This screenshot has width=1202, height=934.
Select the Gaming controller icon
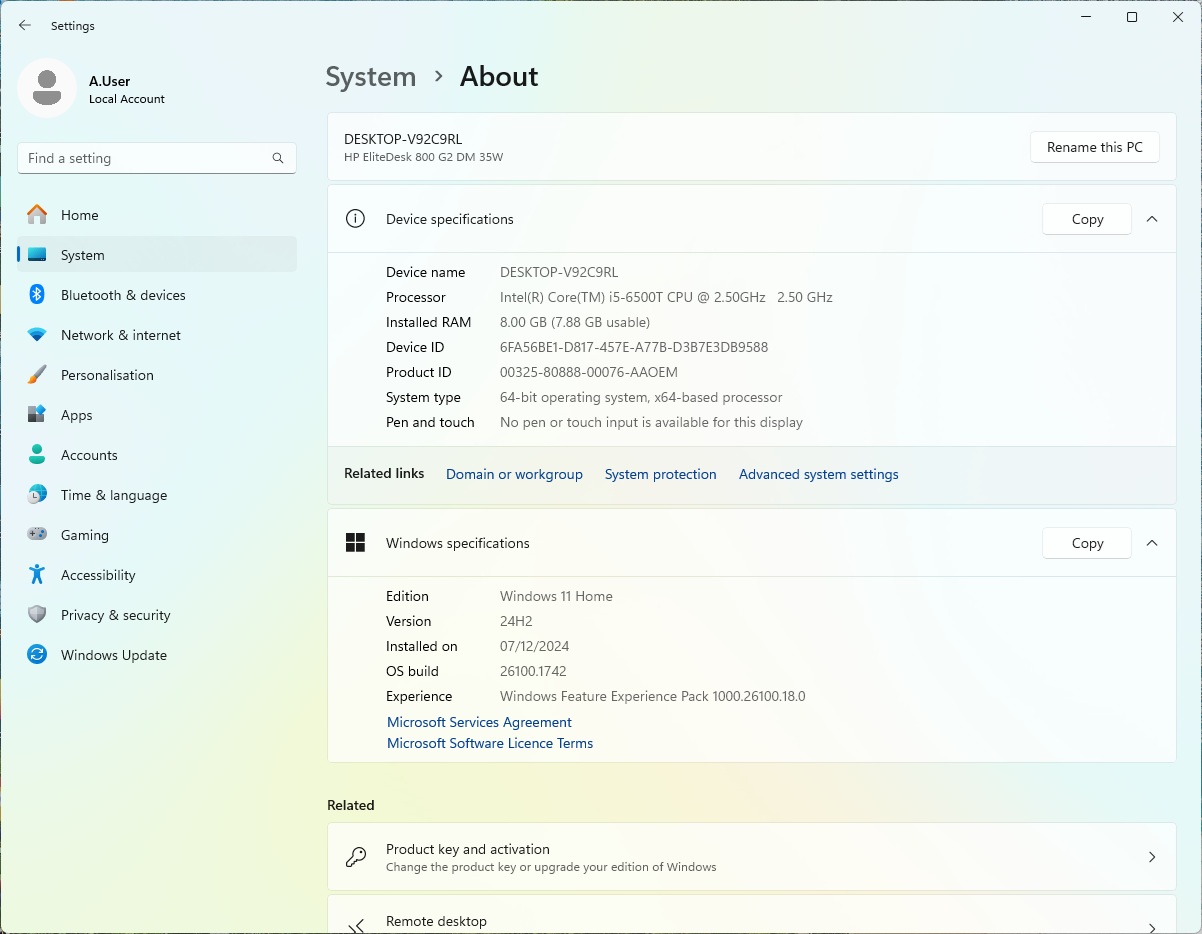point(37,535)
